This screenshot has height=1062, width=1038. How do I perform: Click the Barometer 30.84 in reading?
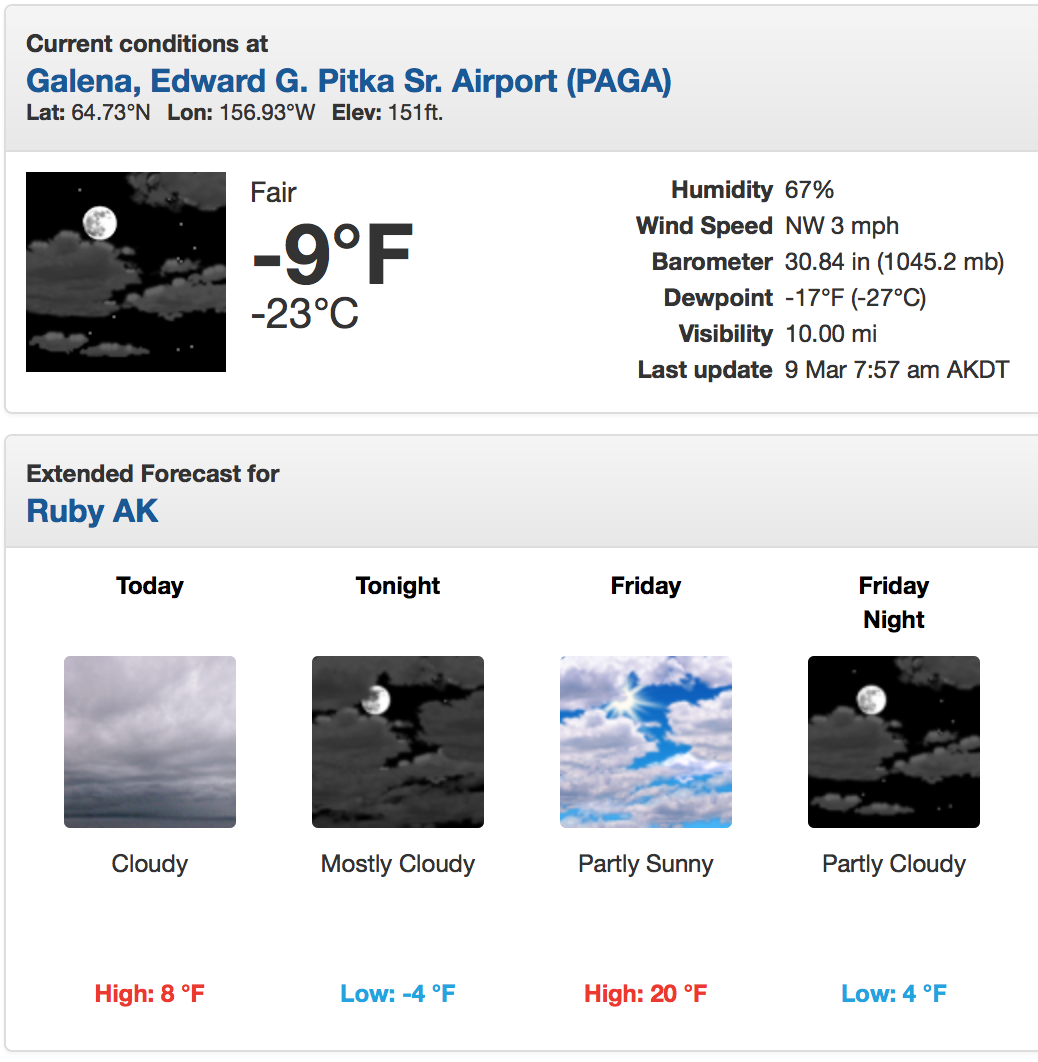[894, 262]
